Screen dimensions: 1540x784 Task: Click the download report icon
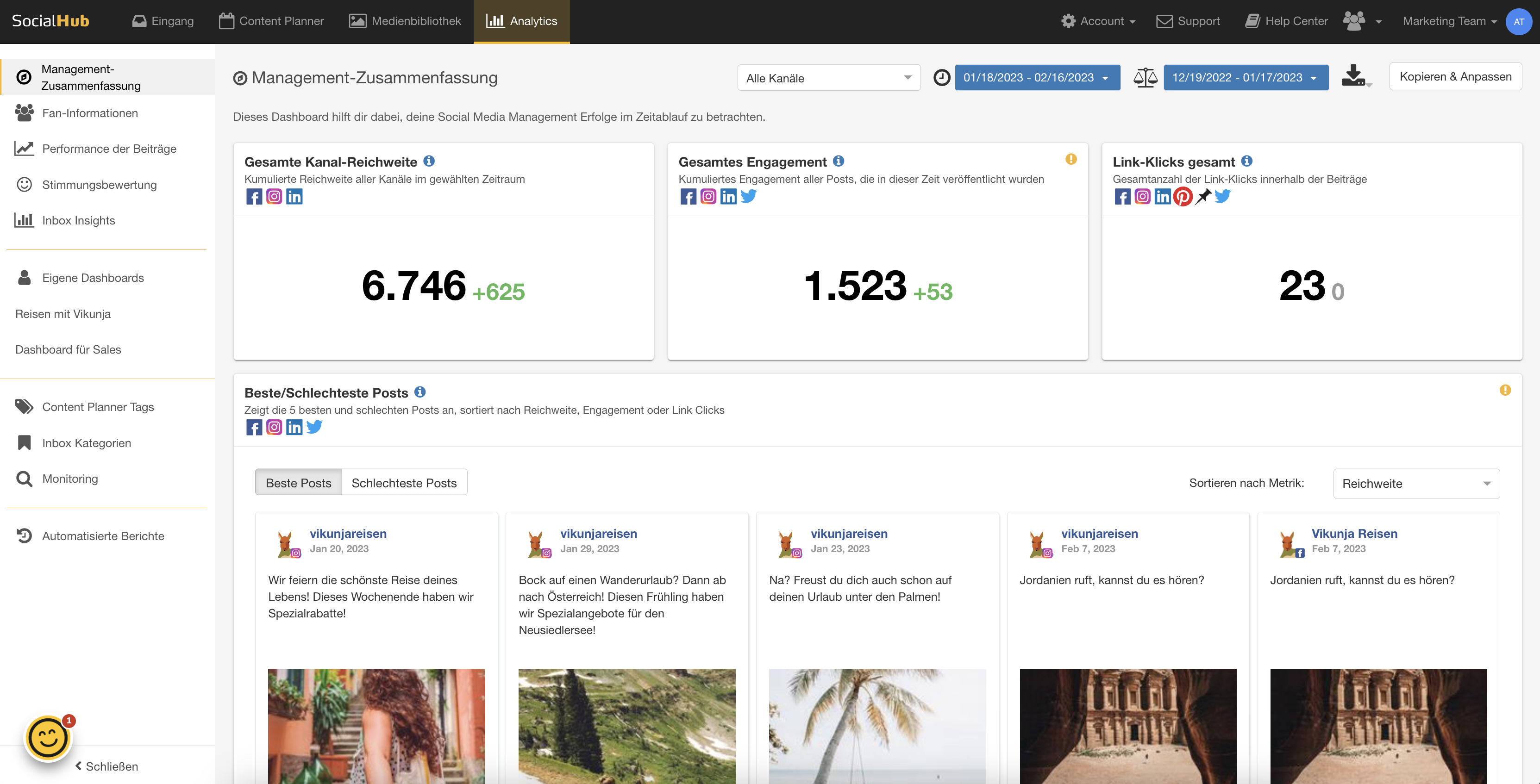point(1353,76)
